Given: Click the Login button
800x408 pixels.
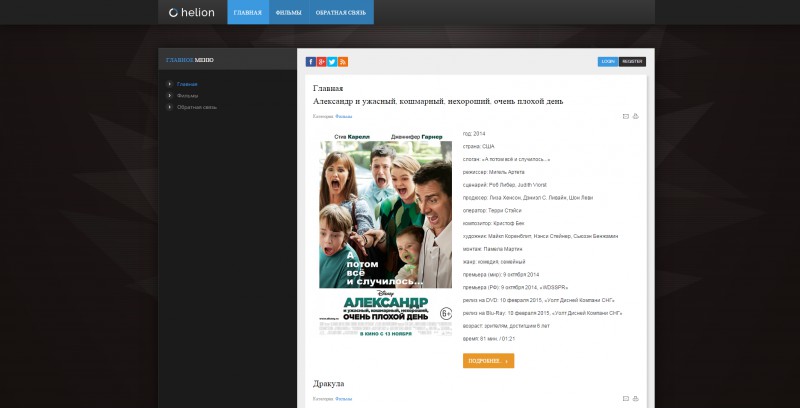Looking at the screenshot, I should 608,62.
